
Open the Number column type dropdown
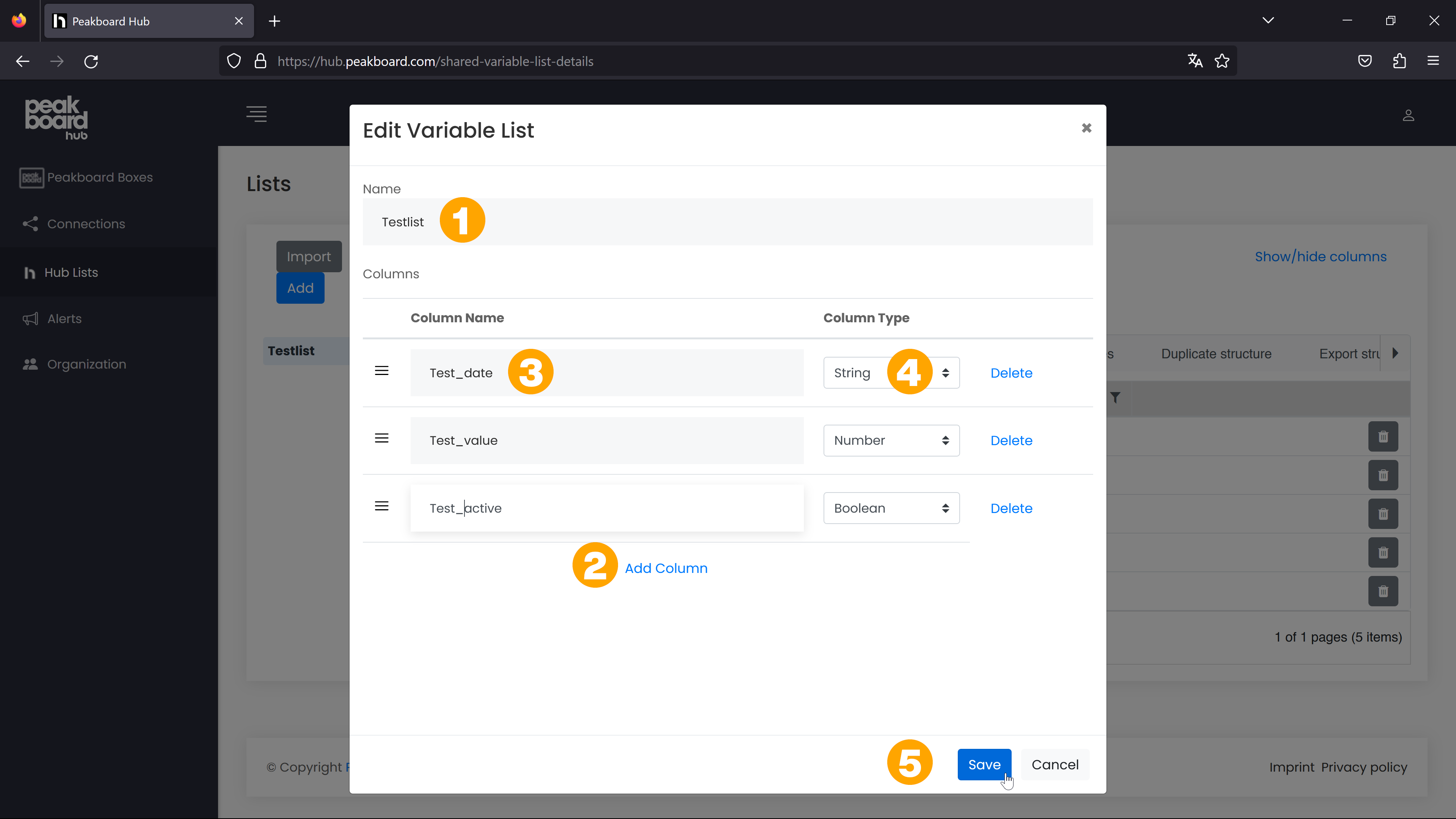coord(891,440)
